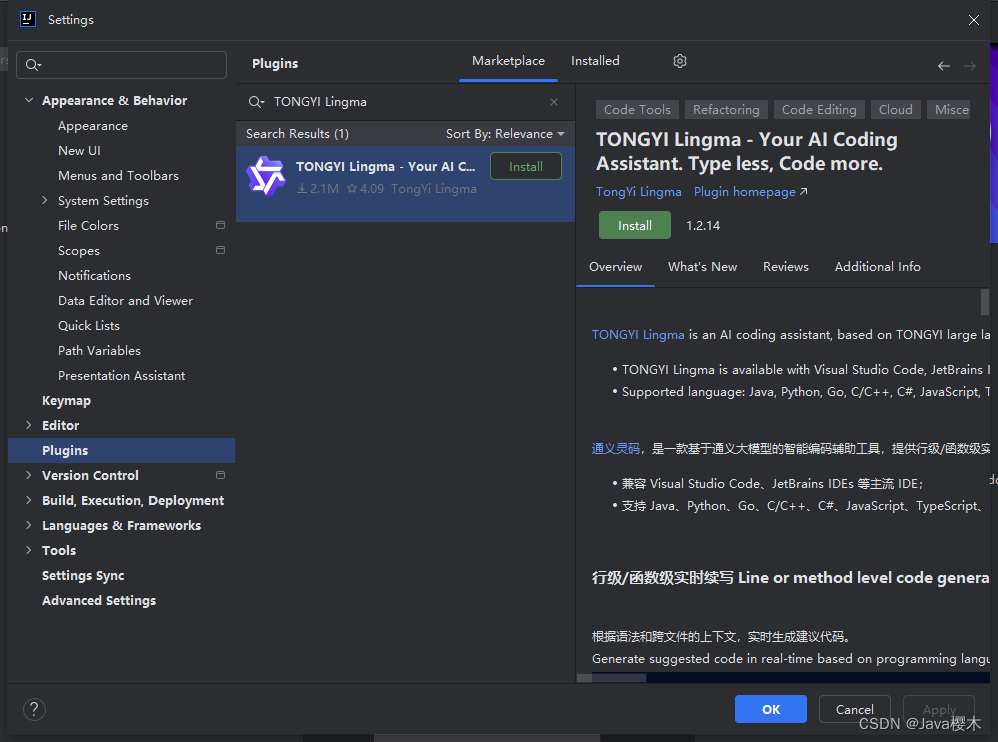Open the Sort By Relevance dropdown

point(505,134)
